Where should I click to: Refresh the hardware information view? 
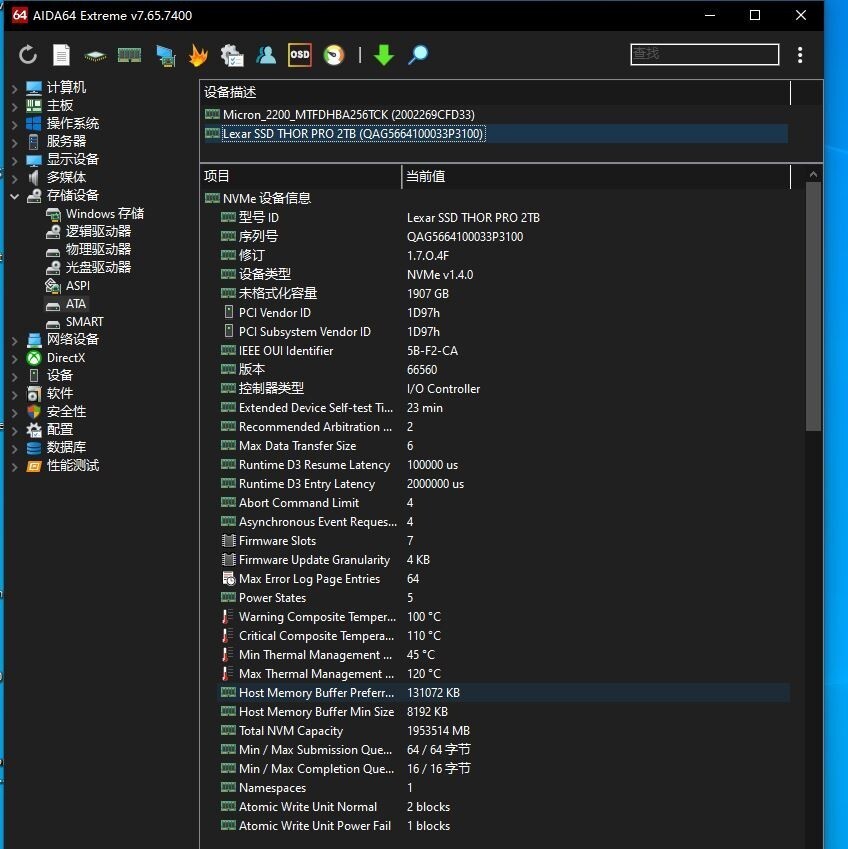[x=27, y=54]
